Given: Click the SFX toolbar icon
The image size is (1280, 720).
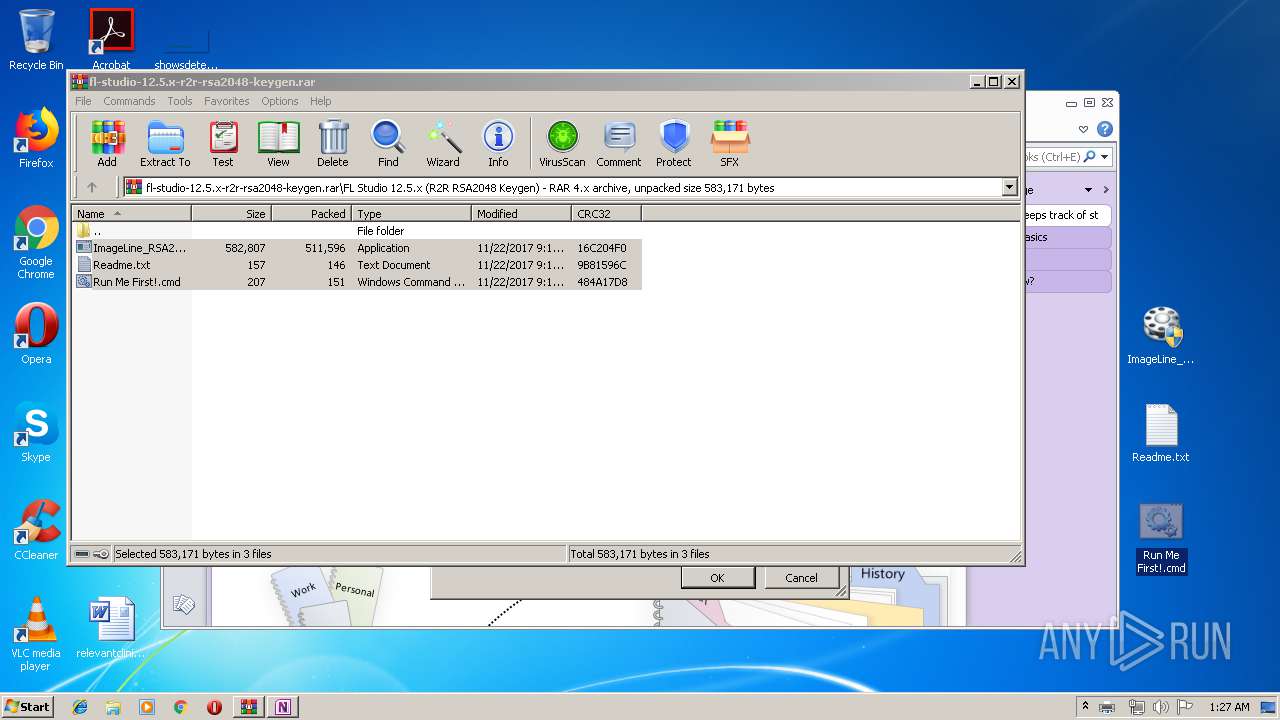Looking at the screenshot, I should click(730, 144).
